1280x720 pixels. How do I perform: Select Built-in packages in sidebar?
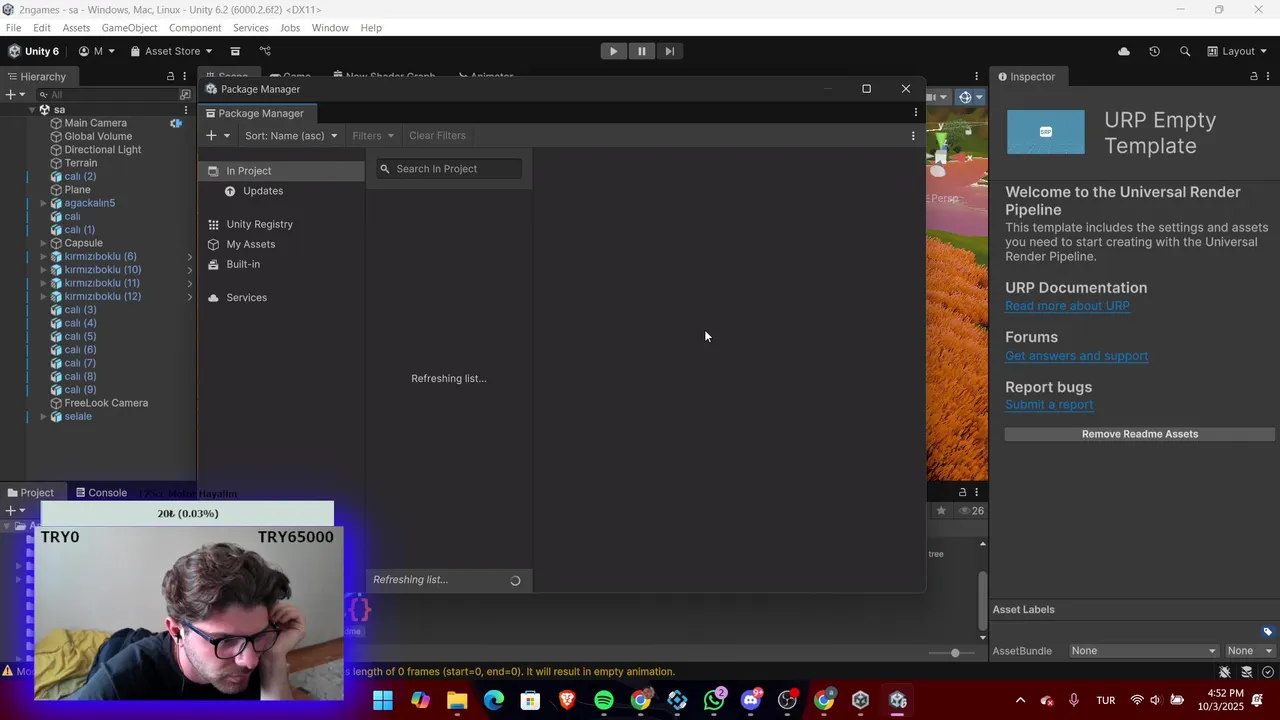coord(282,264)
